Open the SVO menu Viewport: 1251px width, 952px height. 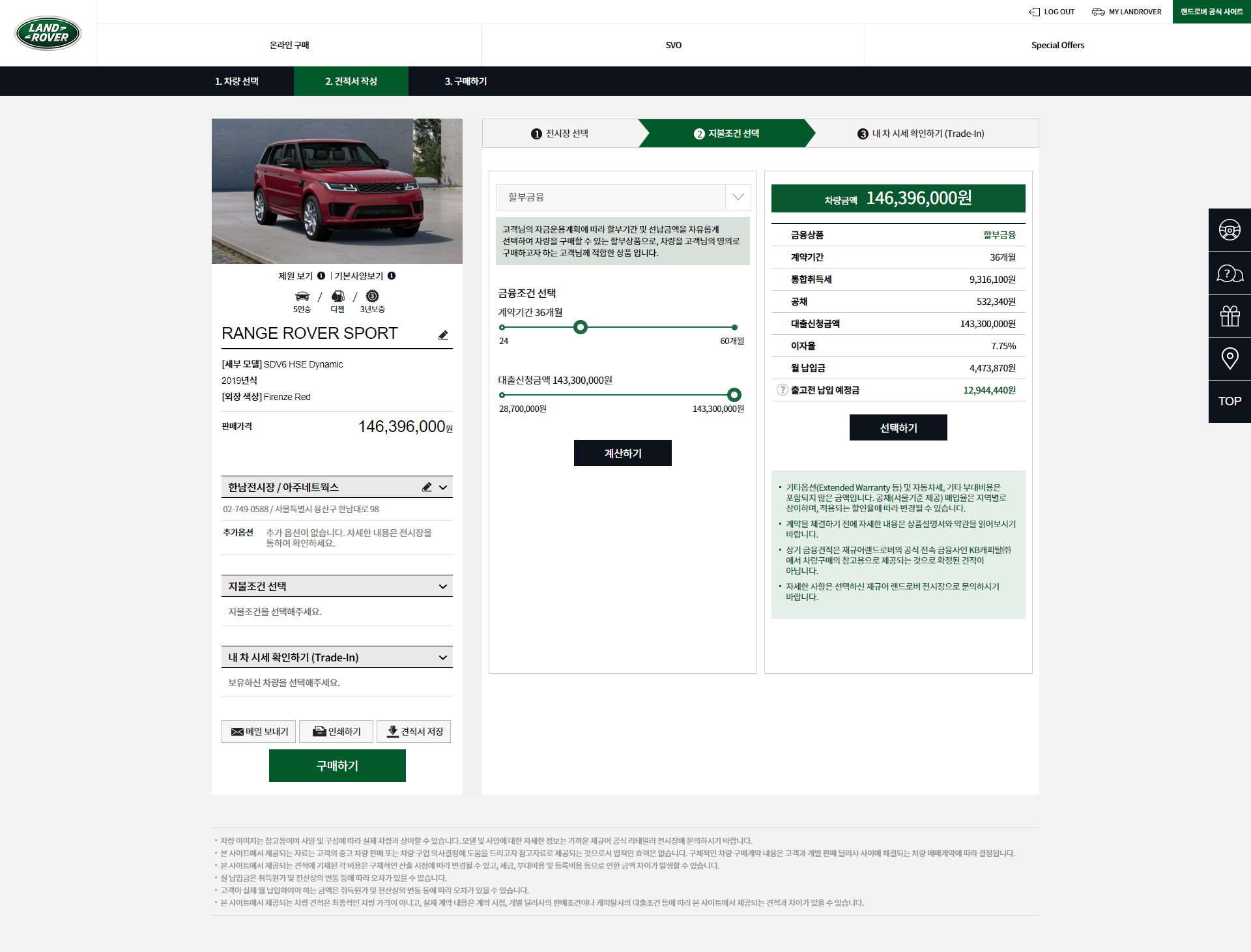tap(674, 45)
